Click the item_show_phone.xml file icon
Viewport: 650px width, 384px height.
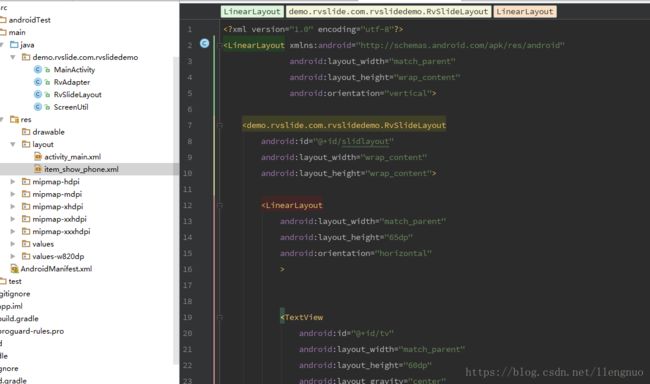point(38,169)
